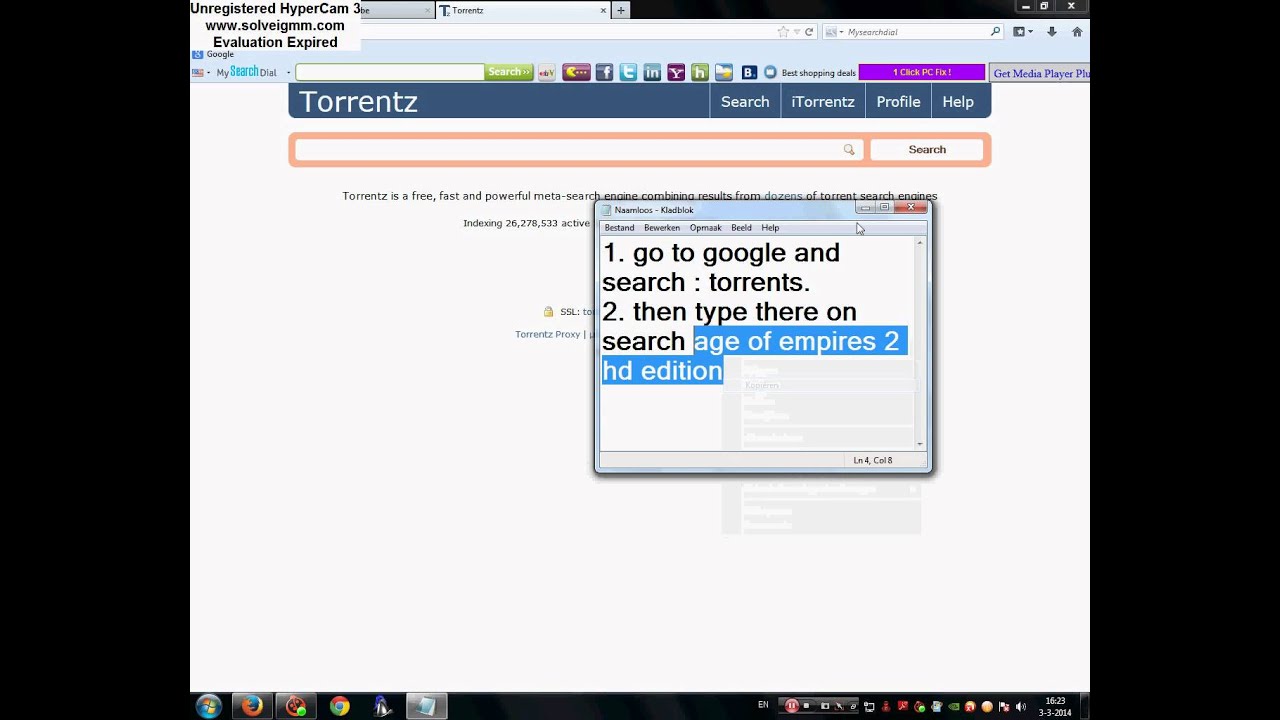Focus the Mysearchdial browser search box
This screenshot has height=720, width=1280.
pyautogui.click(x=916, y=32)
